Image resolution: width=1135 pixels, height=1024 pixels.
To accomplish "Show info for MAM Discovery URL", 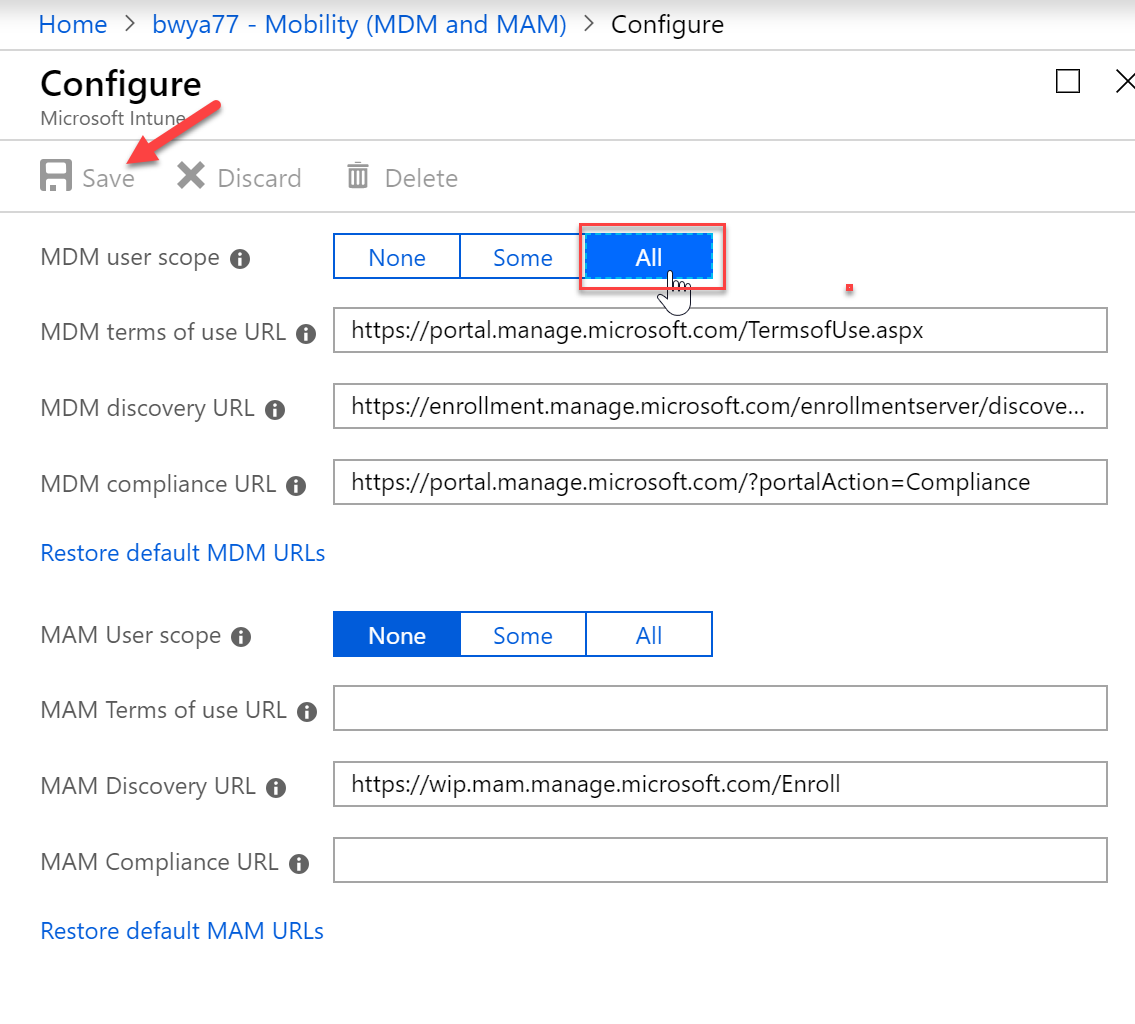I will click(x=276, y=787).
